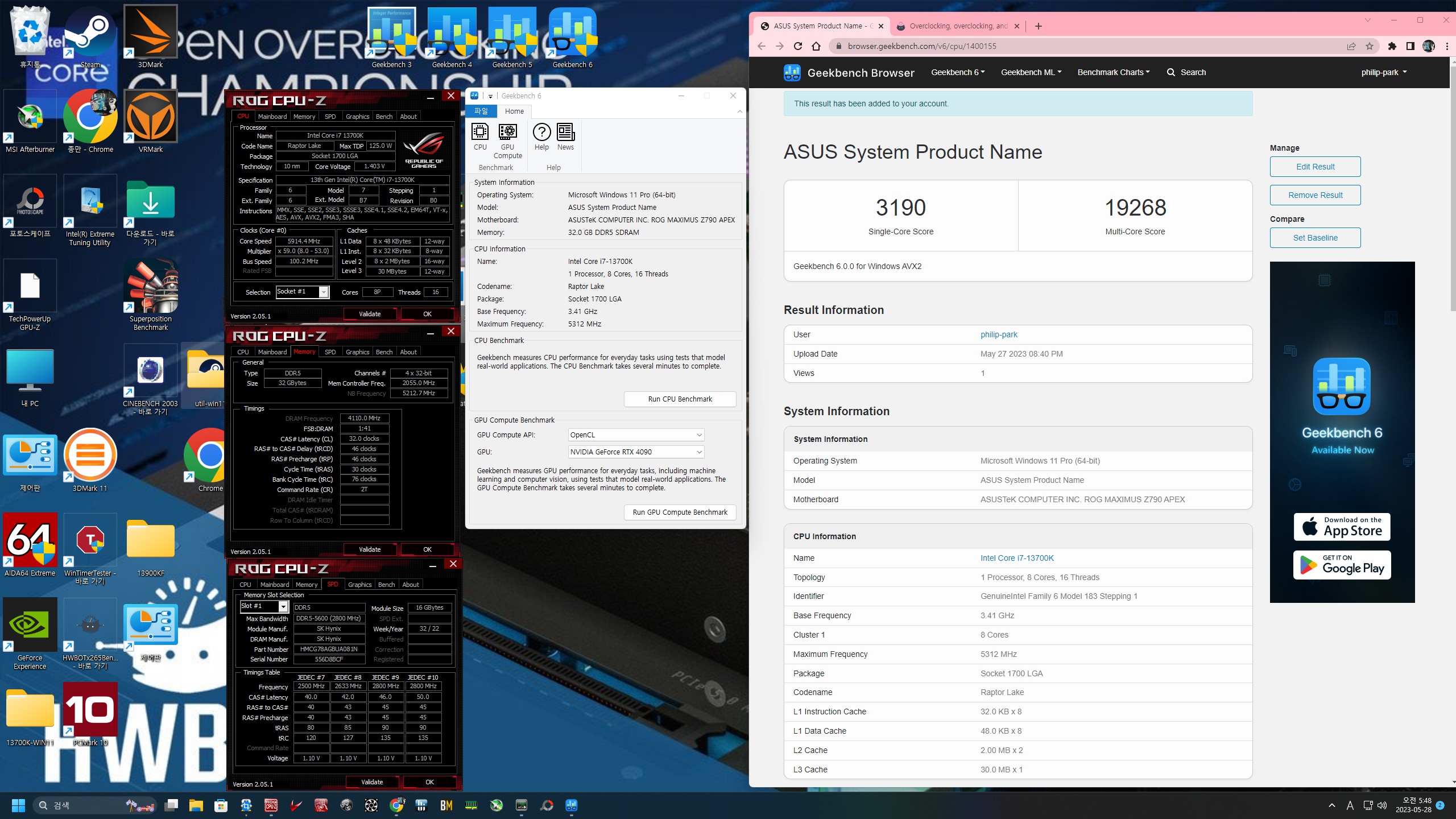Open the philip-park user link
The height and width of the screenshot is (819, 1456).
tap(999, 334)
